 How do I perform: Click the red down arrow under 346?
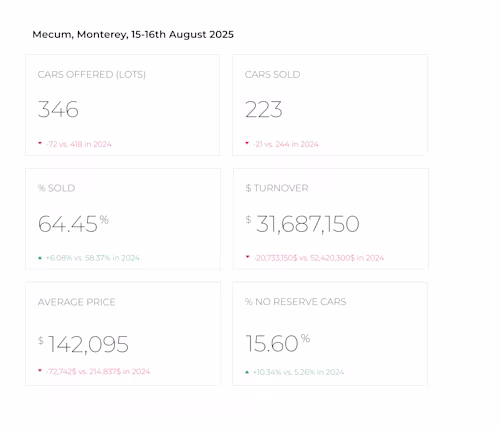point(40,143)
